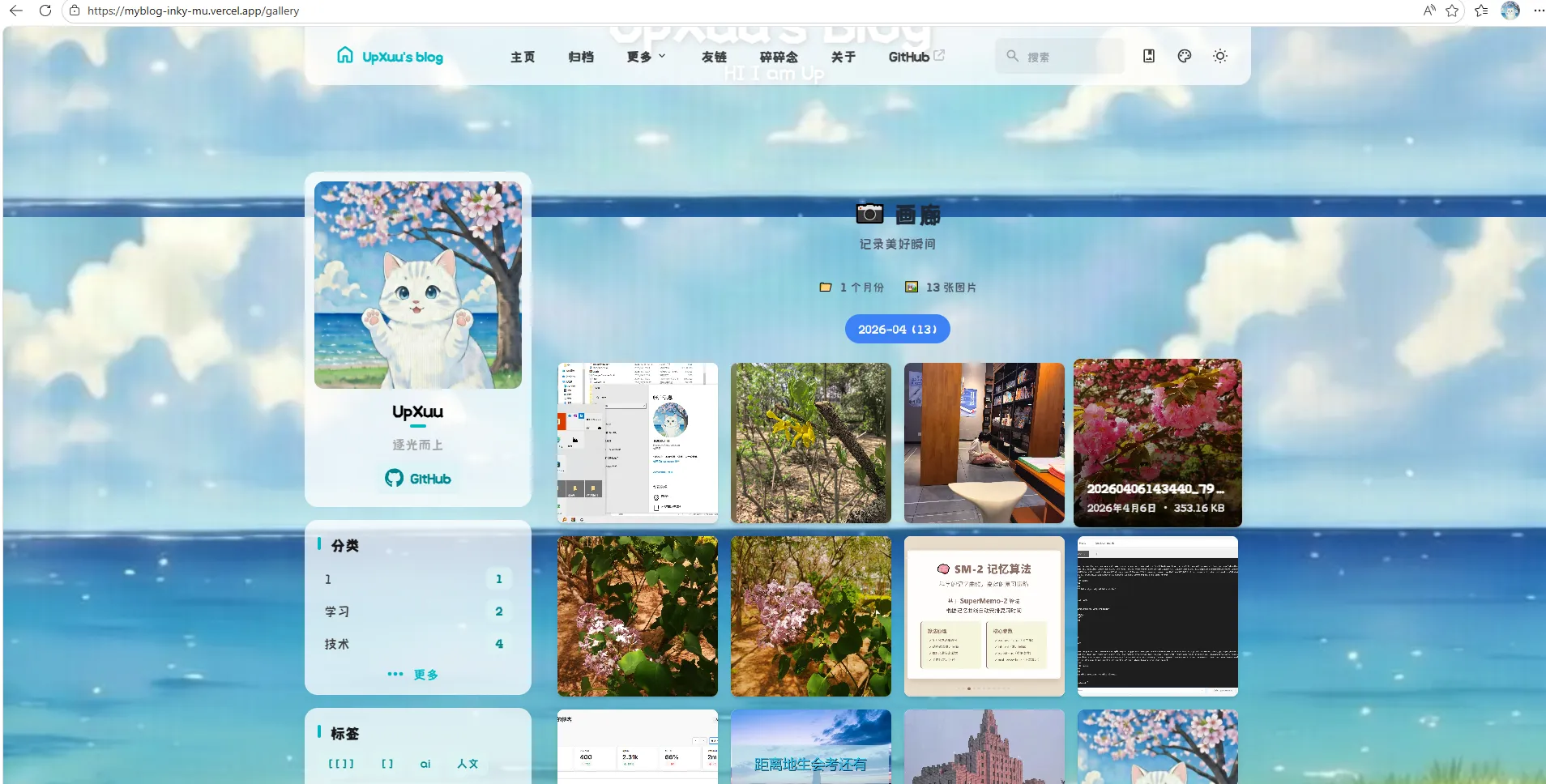Open the pink blossoms photo 20260406143440_79
This screenshot has width=1546, height=784.
1158,443
